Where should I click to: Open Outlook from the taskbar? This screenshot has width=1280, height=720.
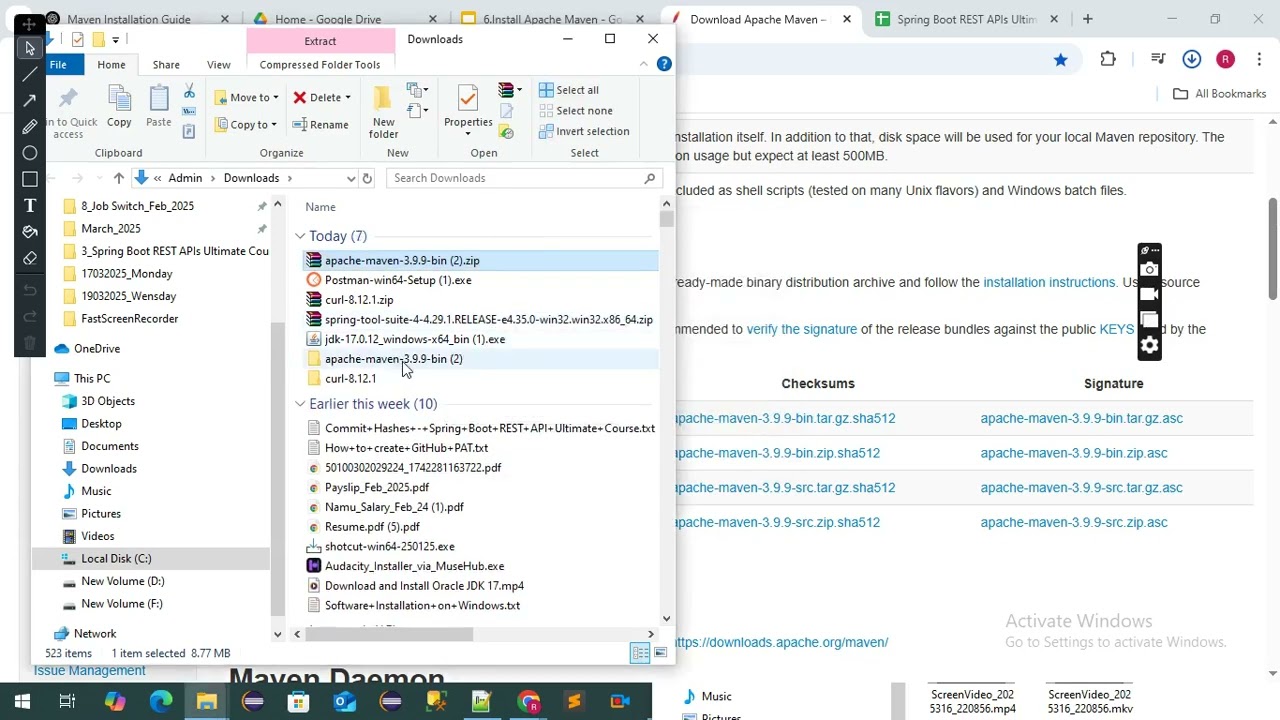click(x=344, y=701)
